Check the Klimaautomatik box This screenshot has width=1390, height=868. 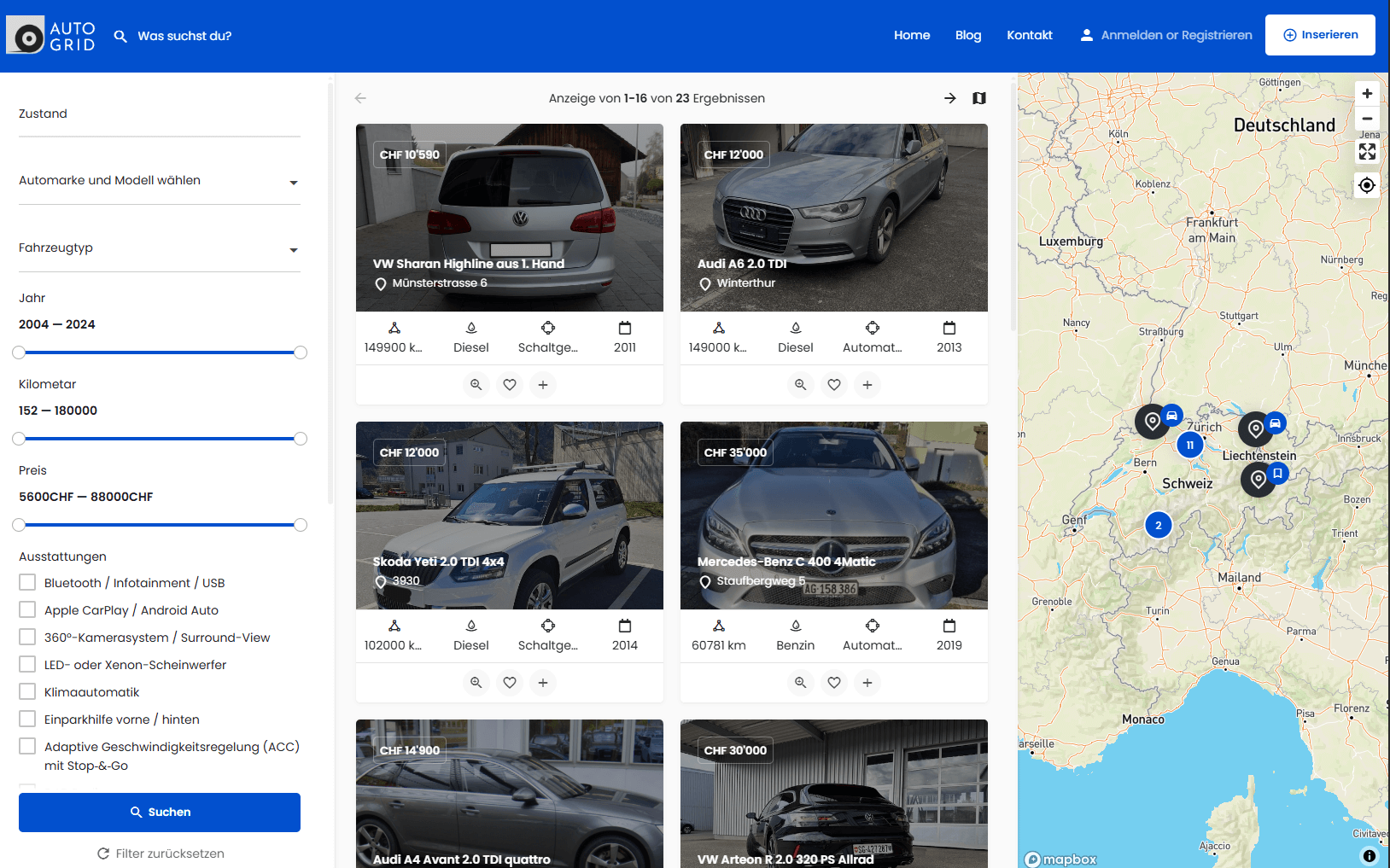27,691
